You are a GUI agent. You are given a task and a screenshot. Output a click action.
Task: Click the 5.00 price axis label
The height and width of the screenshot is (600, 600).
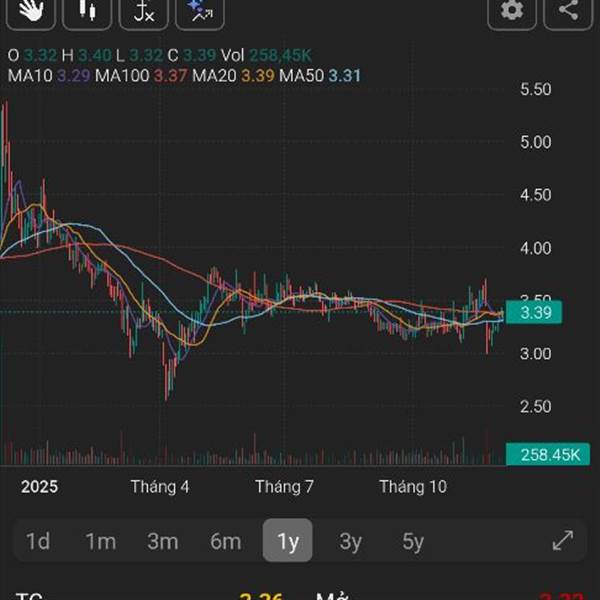535,142
